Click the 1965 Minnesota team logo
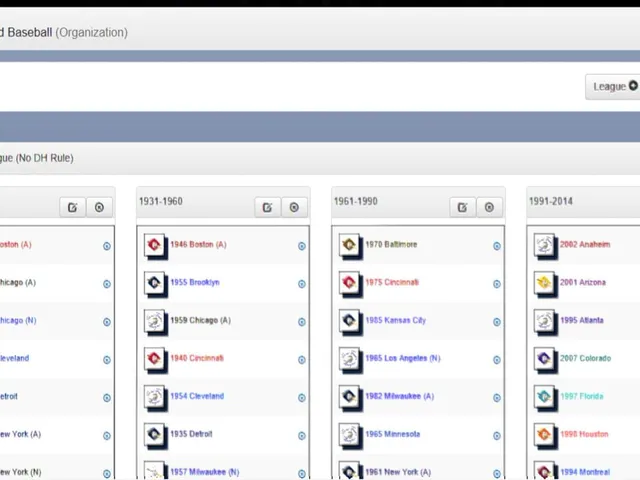This screenshot has width=640, height=480. 349,435
